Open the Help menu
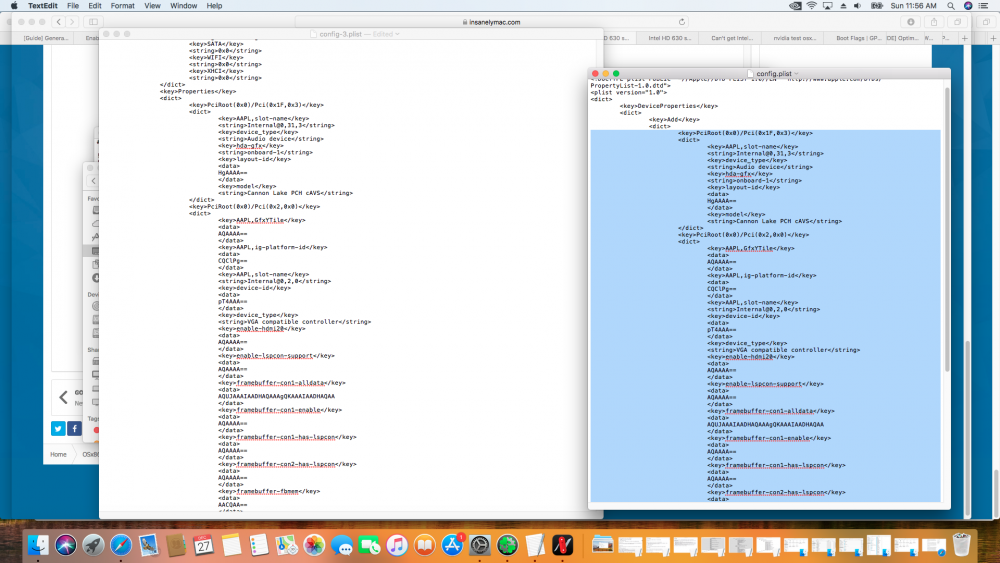This screenshot has height=563, width=1000. (x=214, y=6)
